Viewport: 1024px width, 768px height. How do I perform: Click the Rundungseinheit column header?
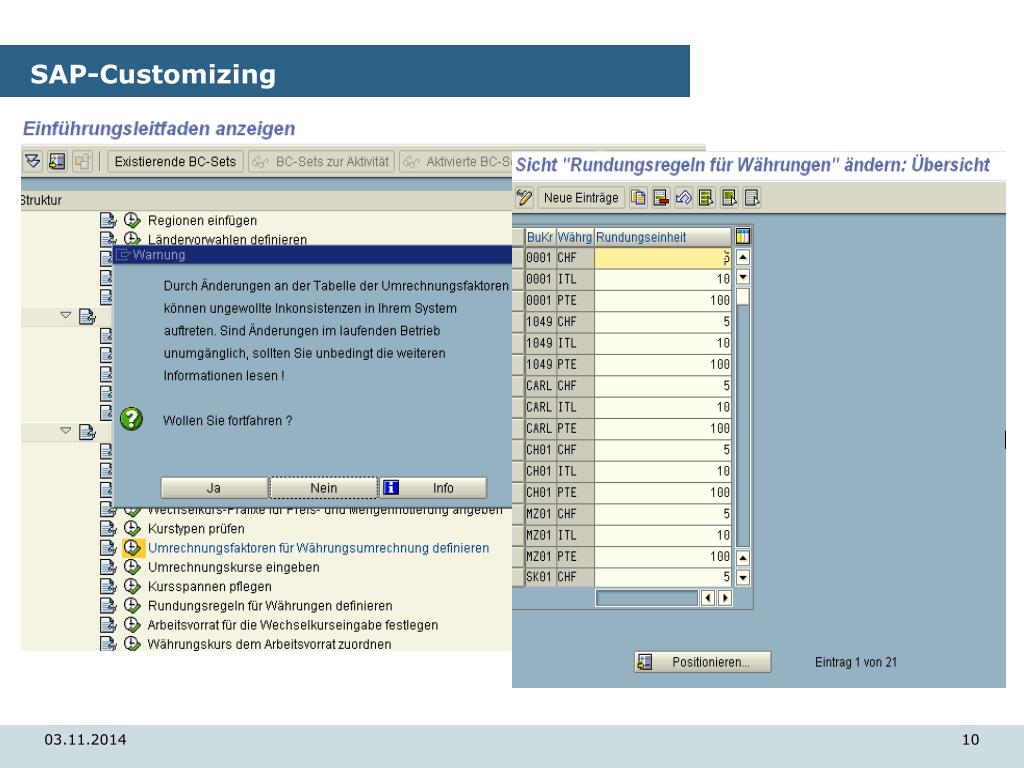point(662,237)
